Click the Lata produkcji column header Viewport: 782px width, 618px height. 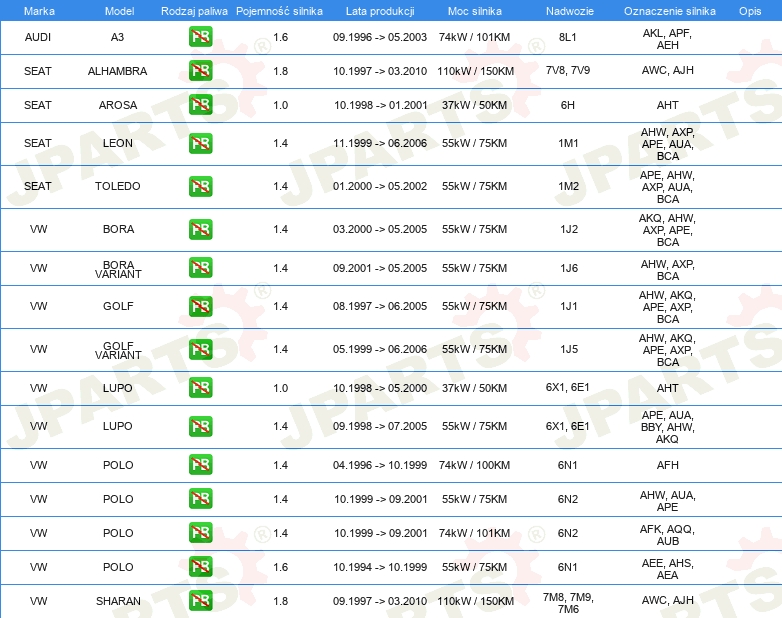click(x=380, y=11)
